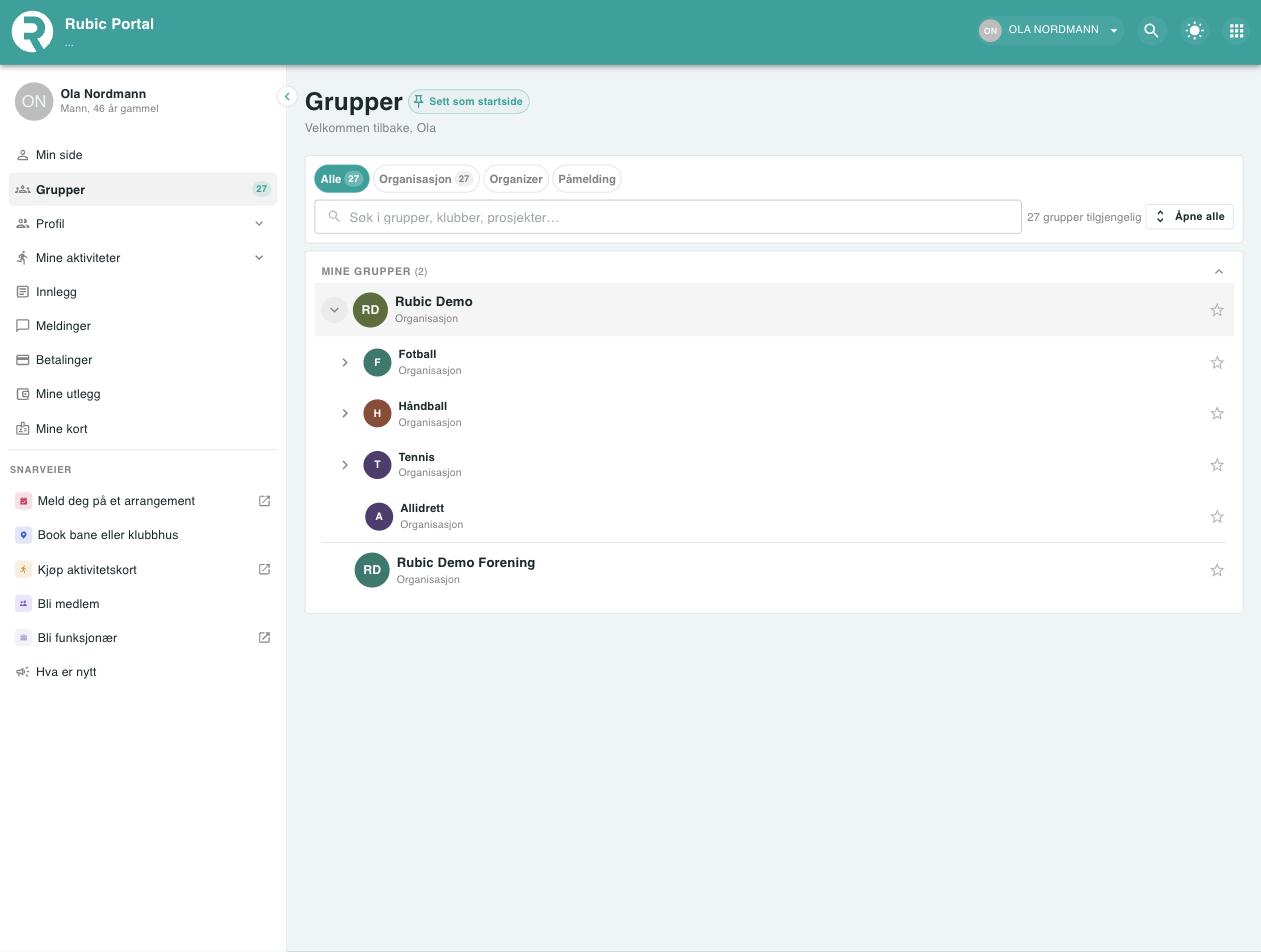
Task: Select Grupper in the sidebar
Action: click(x=143, y=189)
